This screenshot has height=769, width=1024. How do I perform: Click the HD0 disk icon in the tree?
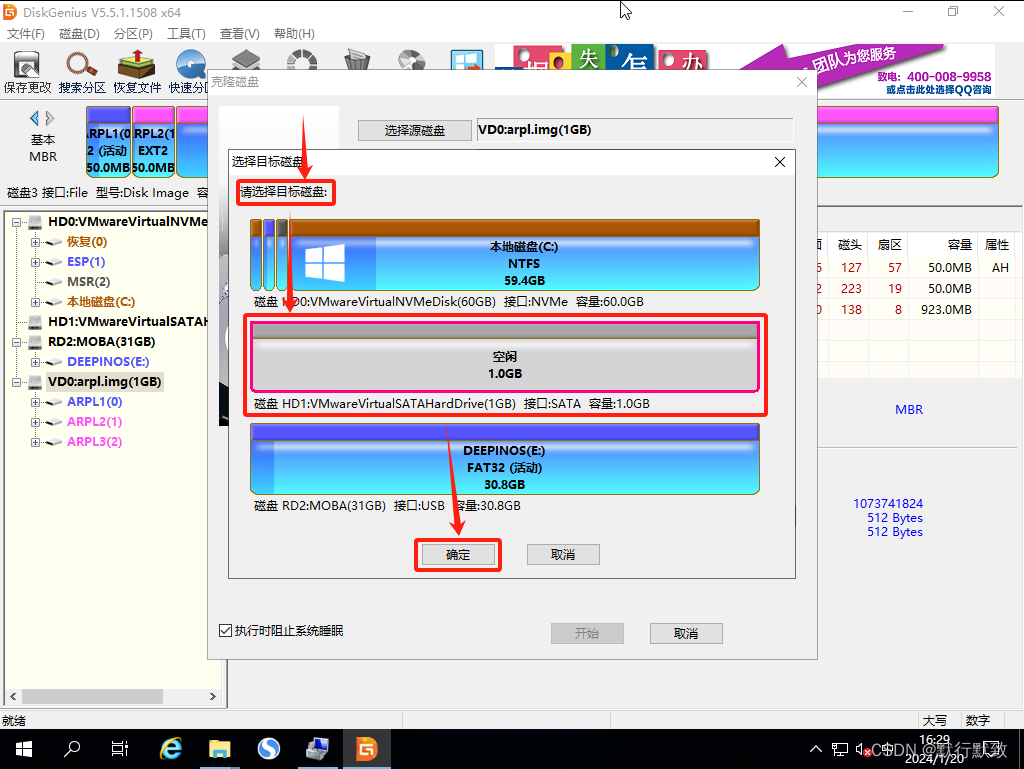[x=35, y=222]
